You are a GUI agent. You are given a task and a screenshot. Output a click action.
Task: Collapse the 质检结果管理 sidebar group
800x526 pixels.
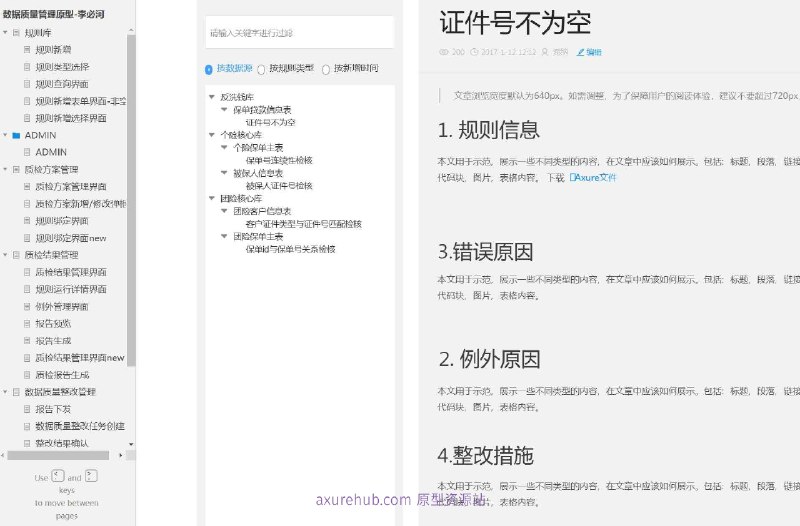[5, 255]
